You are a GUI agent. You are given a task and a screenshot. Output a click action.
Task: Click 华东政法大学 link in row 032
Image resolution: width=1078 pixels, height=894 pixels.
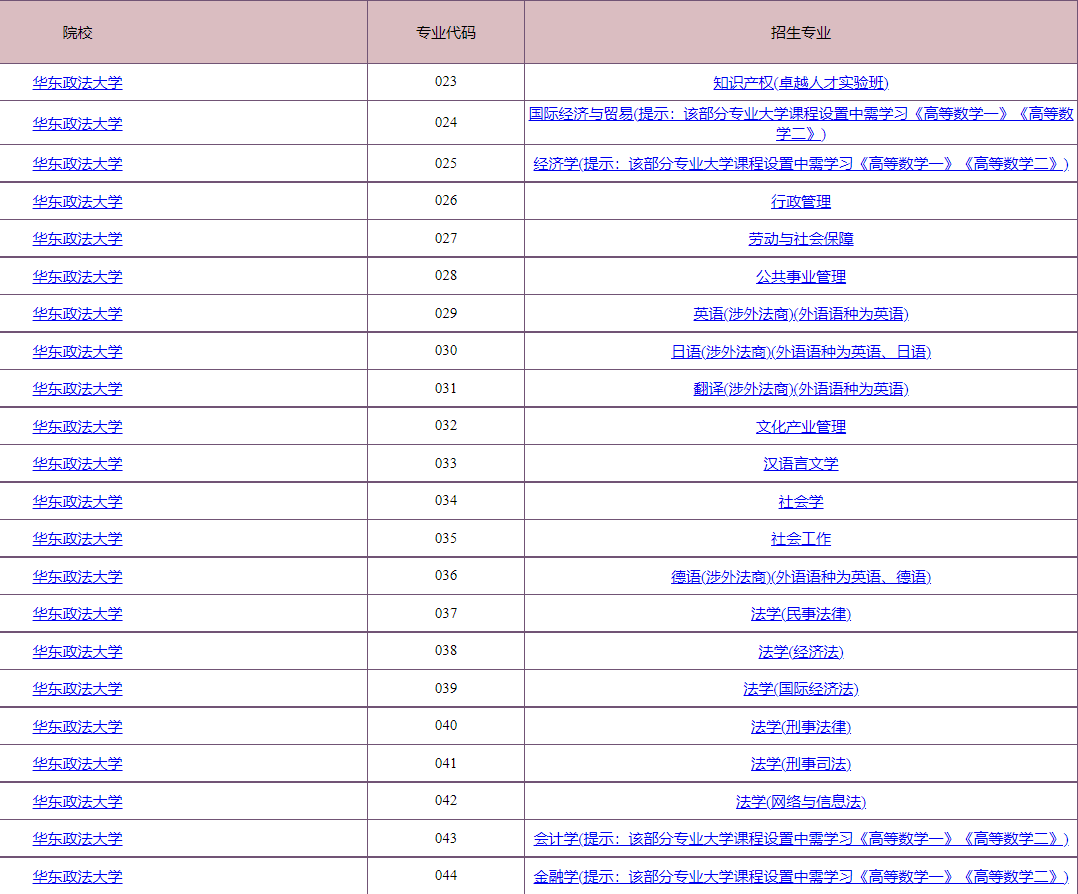pyautogui.click(x=77, y=426)
